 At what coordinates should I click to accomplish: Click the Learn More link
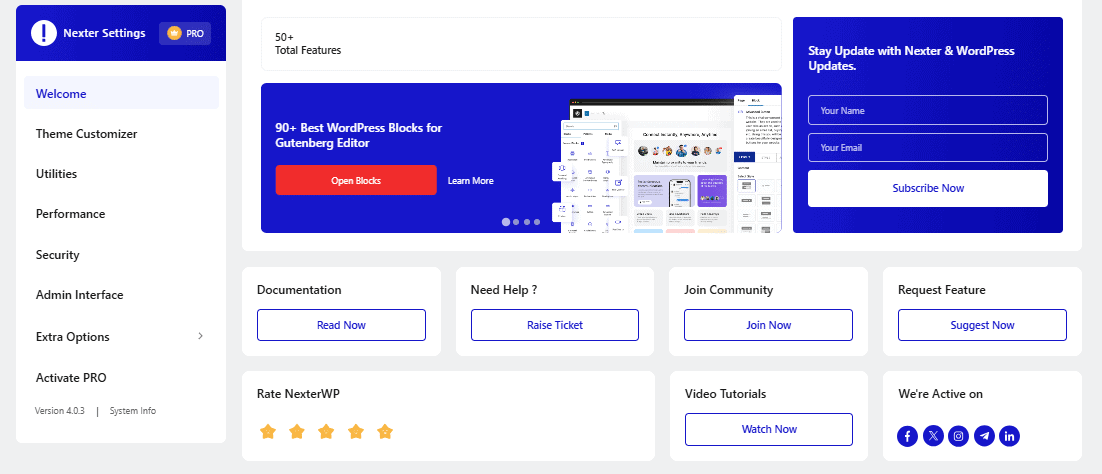(470, 181)
